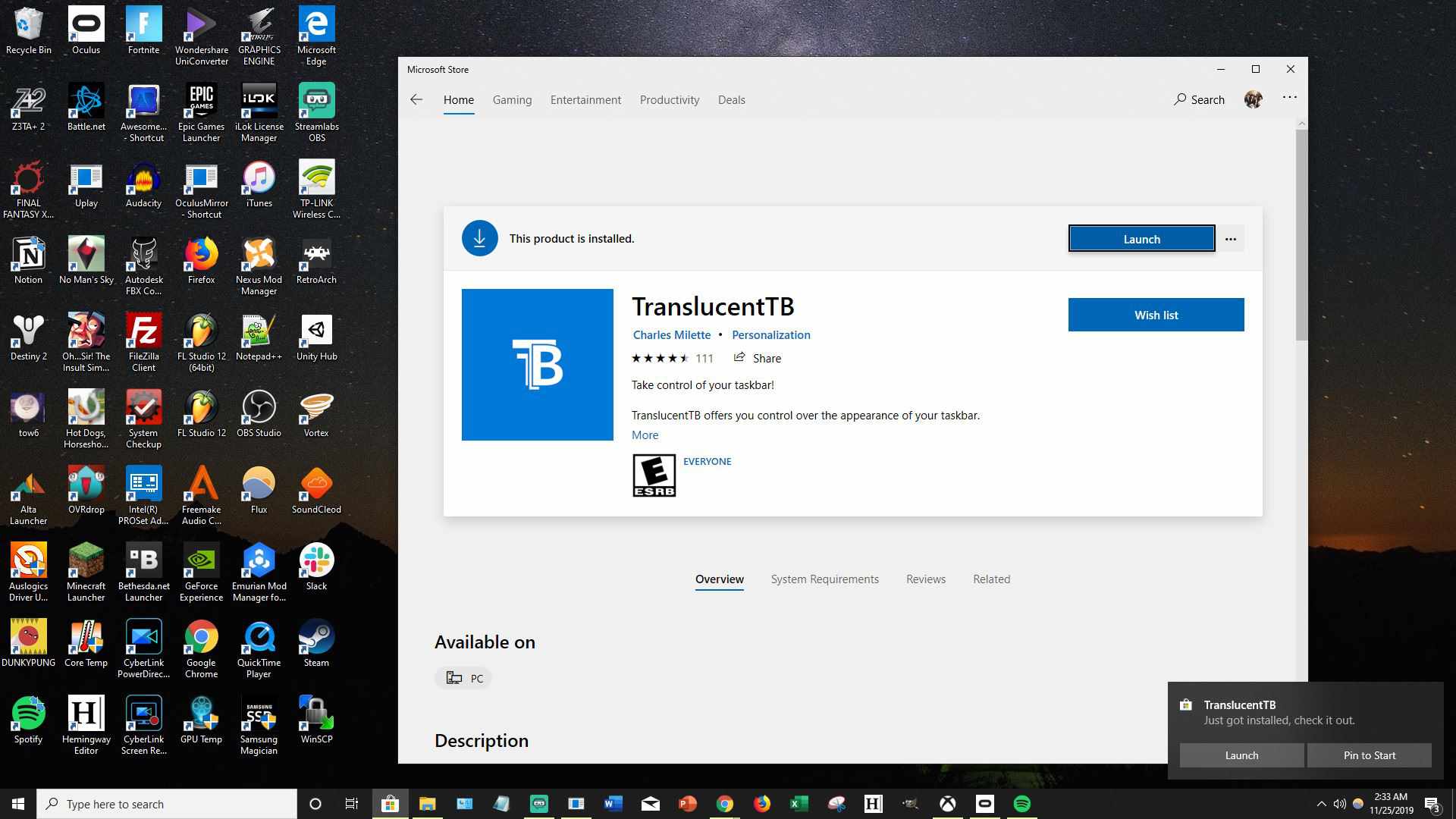Go back with the Store back arrow

416,99
